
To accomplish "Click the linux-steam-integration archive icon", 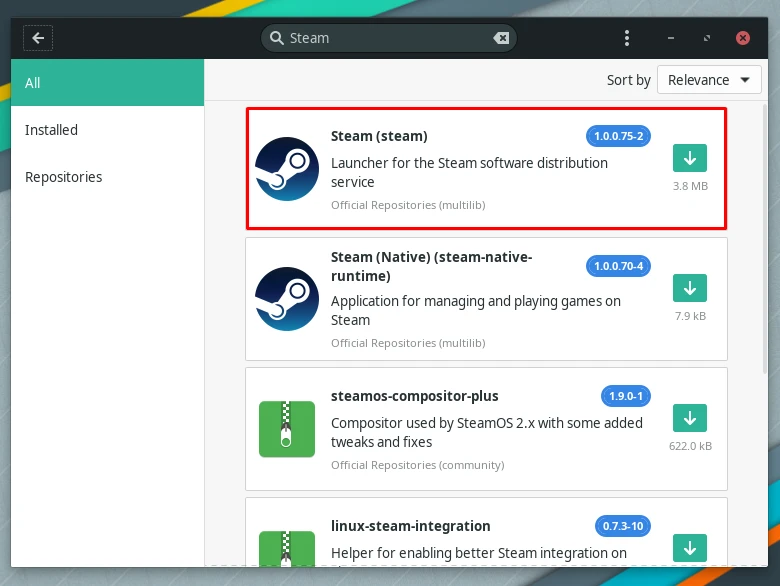I will click(x=287, y=549).
